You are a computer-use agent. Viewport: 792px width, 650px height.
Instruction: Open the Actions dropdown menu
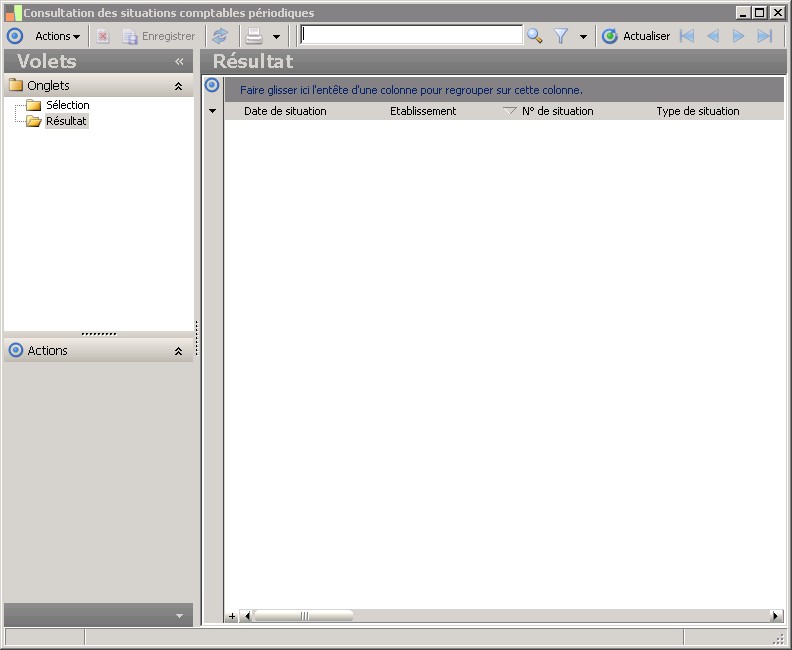(x=57, y=36)
